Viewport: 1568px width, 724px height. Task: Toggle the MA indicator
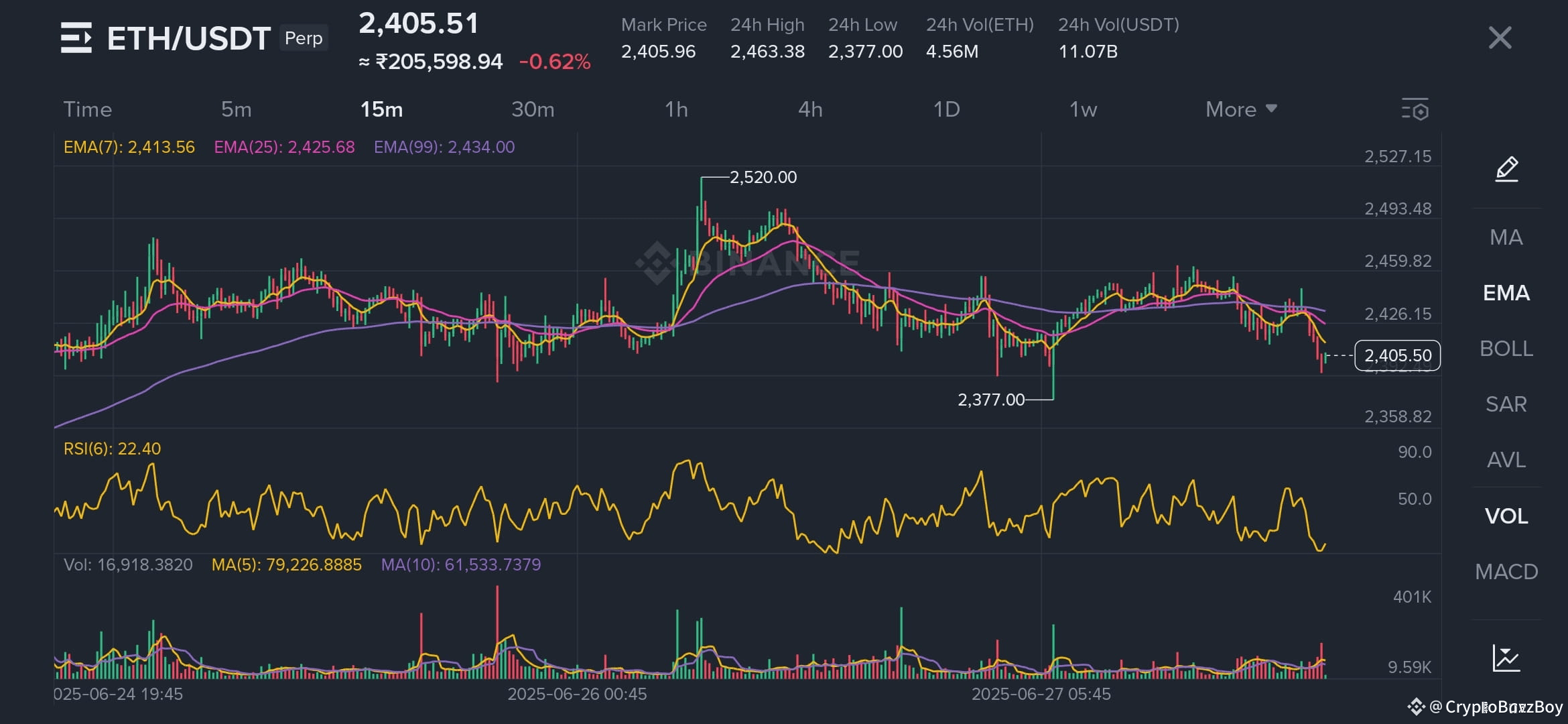(1506, 237)
